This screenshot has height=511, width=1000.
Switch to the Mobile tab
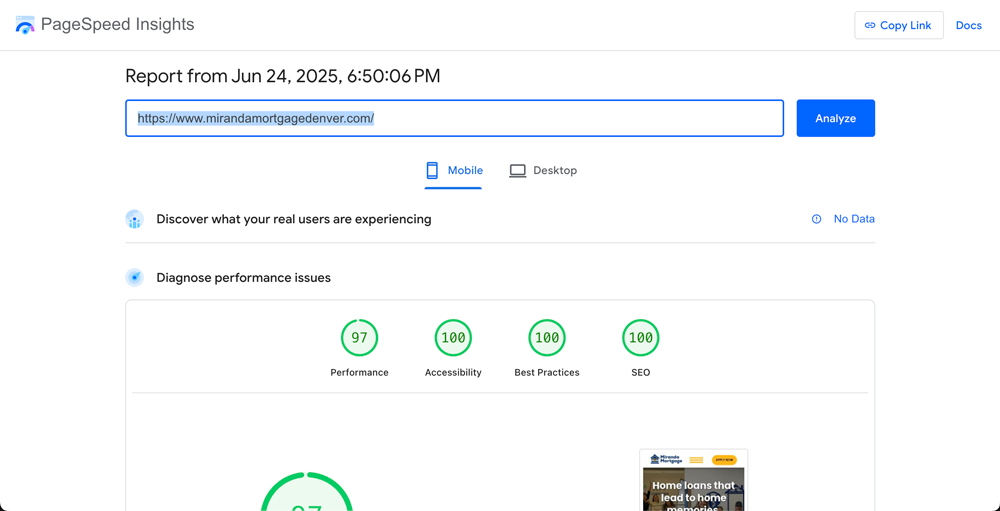coord(453,171)
